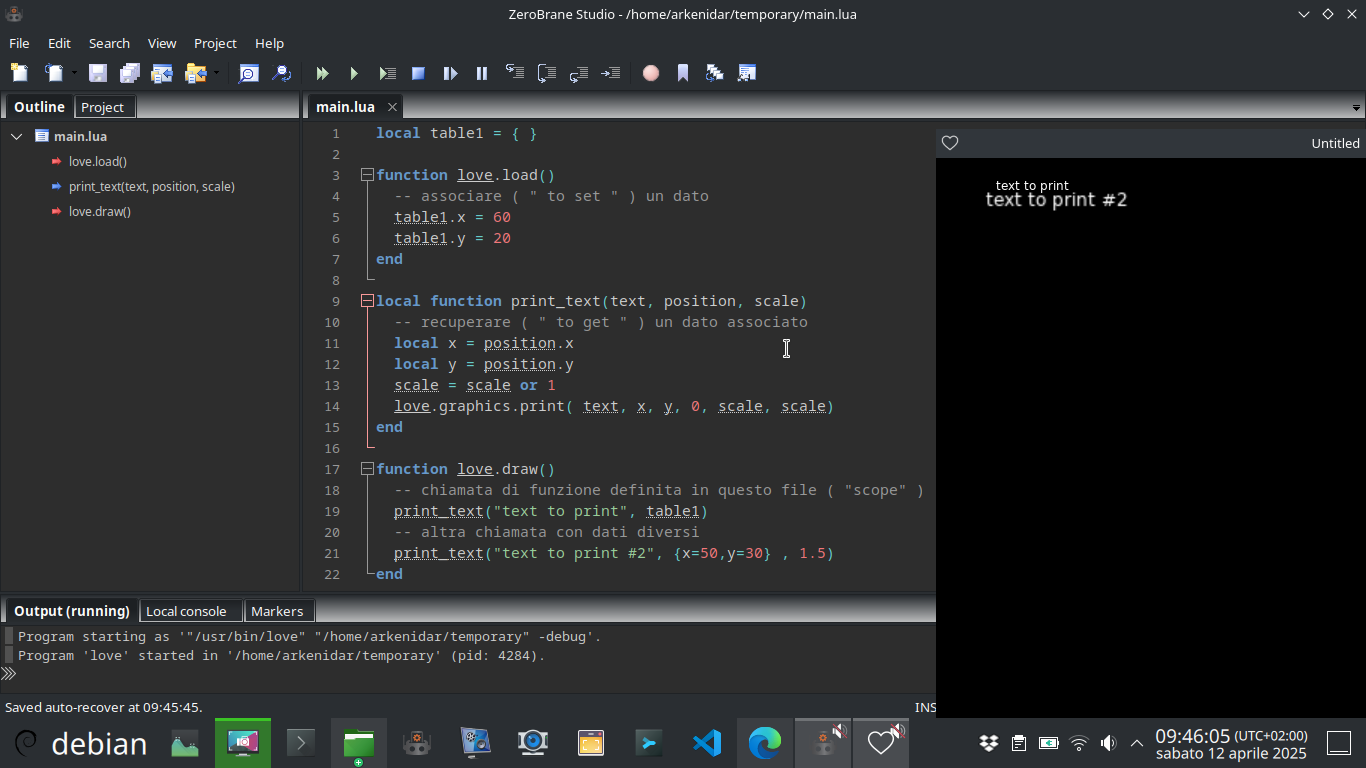This screenshot has height=768, width=1366.
Task: Open Dropbox tray icon
Action: click(x=989, y=743)
